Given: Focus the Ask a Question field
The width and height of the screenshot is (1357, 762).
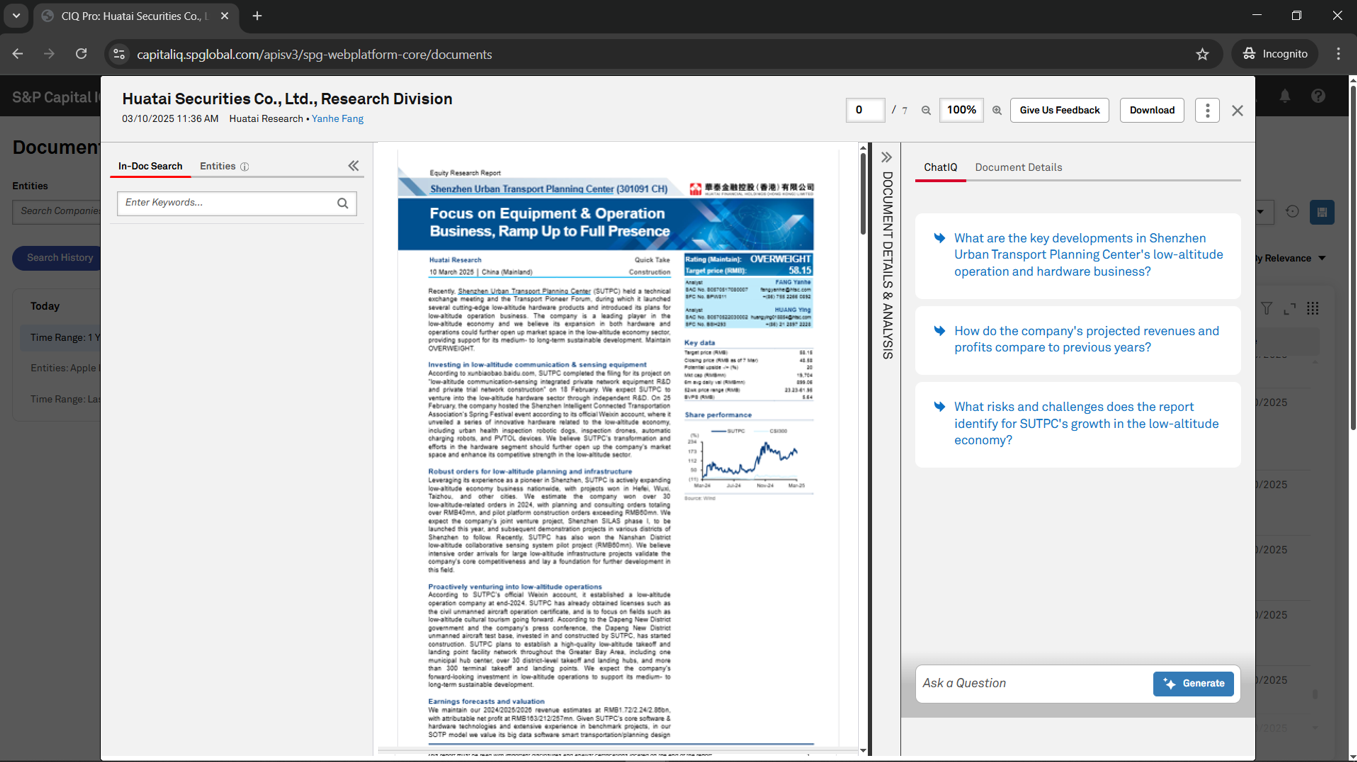Looking at the screenshot, I should pos(1033,684).
